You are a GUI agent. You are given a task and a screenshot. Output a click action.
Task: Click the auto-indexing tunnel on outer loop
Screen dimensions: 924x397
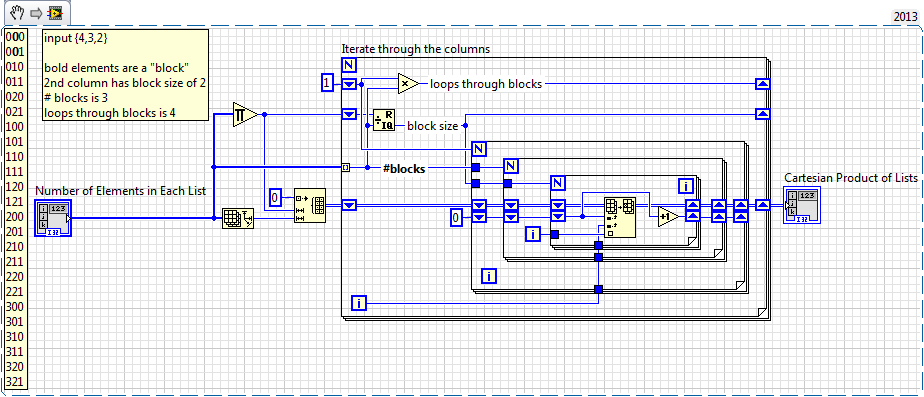pos(345,168)
